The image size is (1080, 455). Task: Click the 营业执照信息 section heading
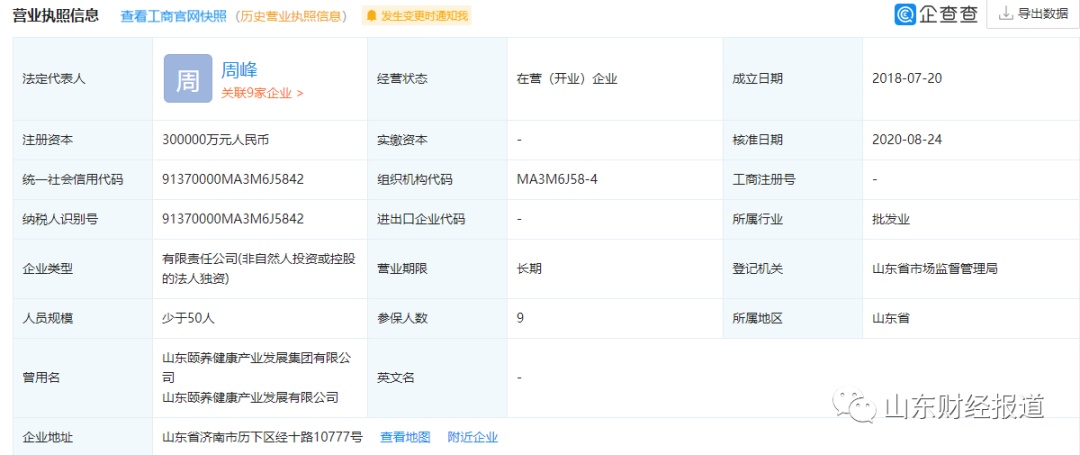[x=55, y=16]
